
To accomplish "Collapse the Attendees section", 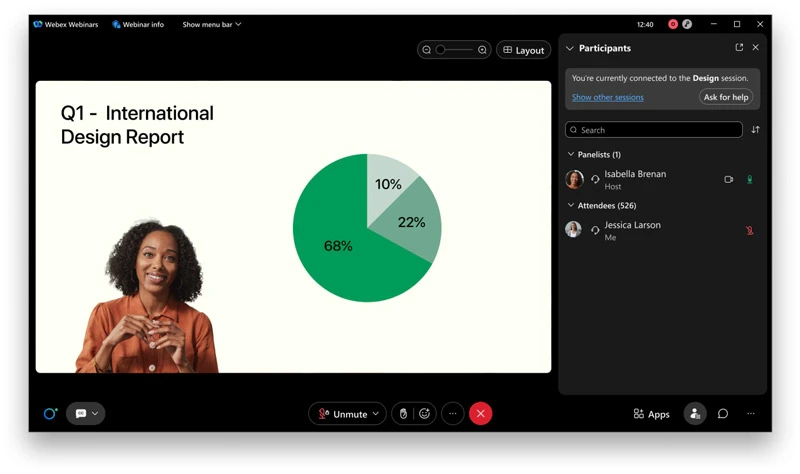I will (x=571, y=206).
